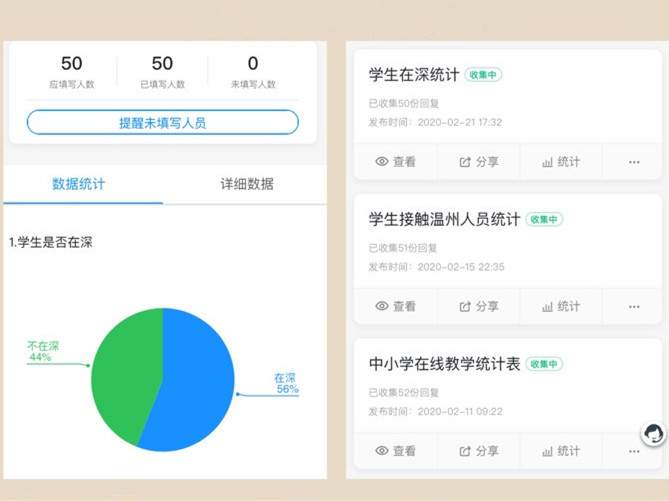Open more options for 学生在深统计 card
This screenshot has width=669, height=501.
(633, 162)
